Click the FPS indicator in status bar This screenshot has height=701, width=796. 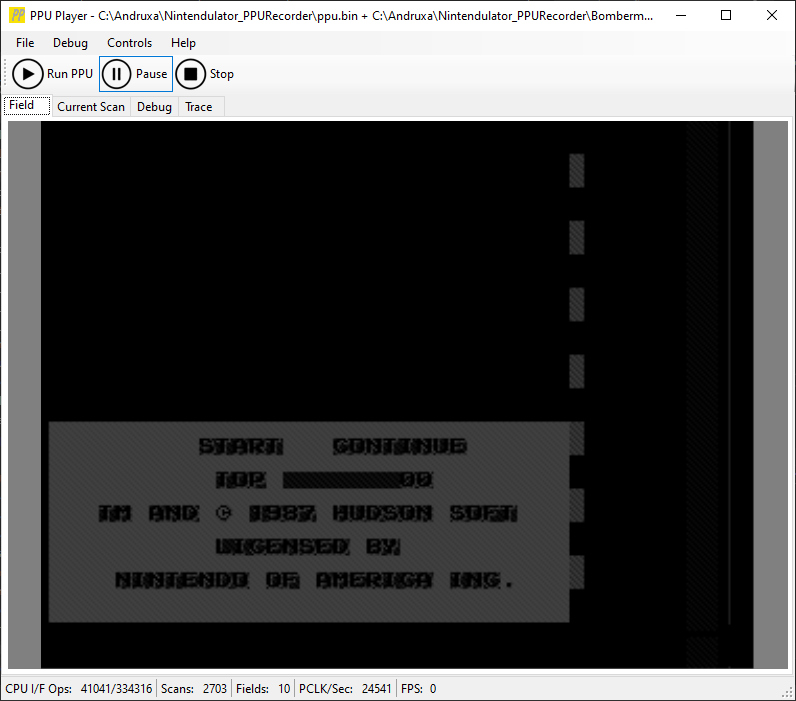click(x=418, y=689)
